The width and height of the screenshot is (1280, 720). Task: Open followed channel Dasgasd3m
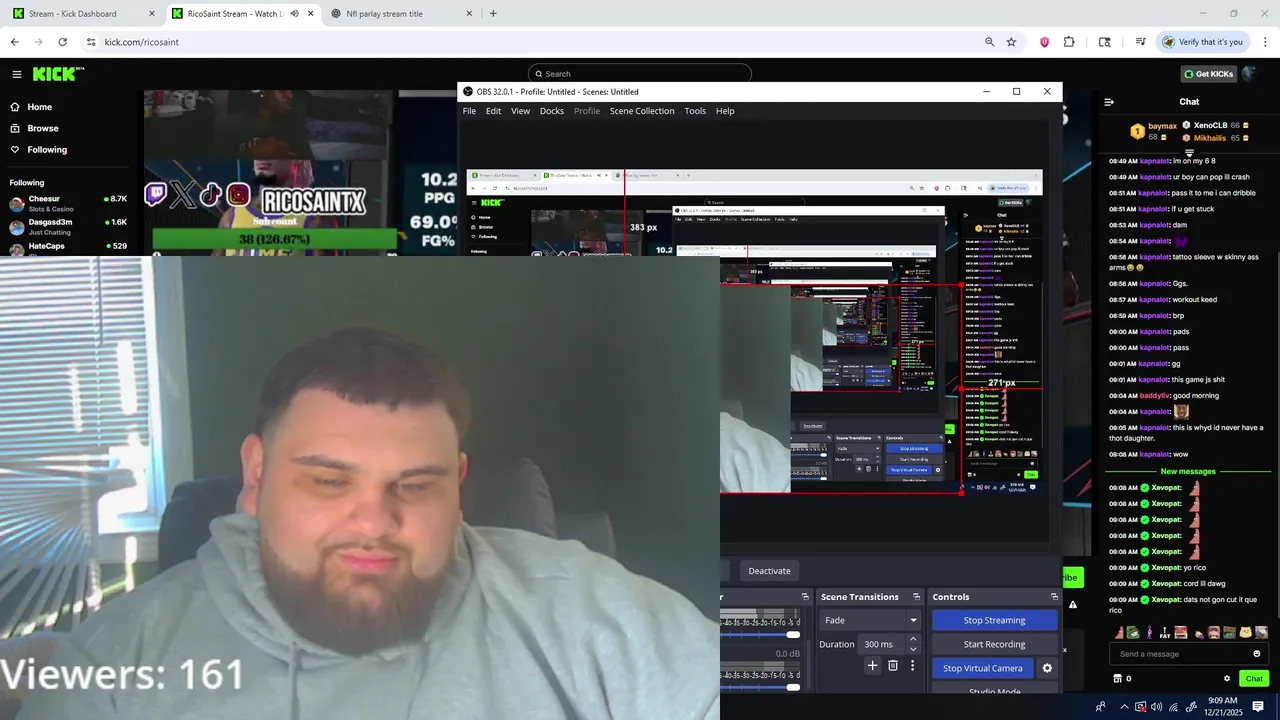click(68, 227)
